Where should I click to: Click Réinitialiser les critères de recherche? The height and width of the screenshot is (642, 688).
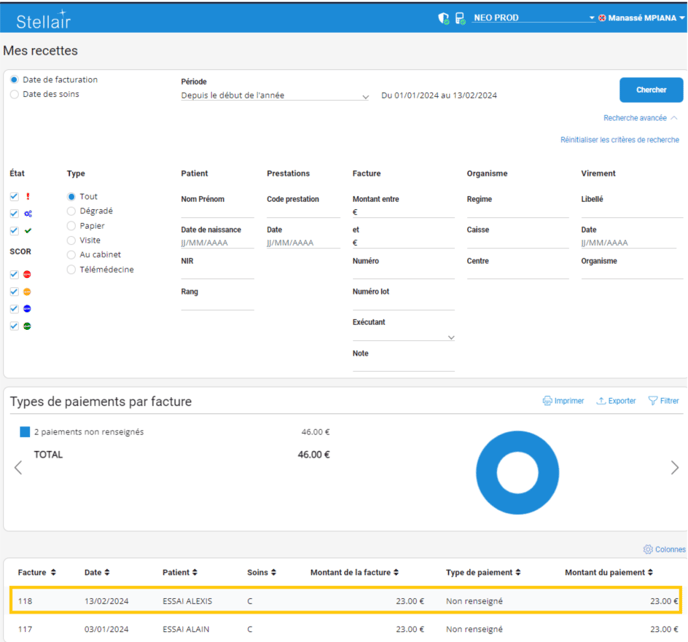(x=619, y=140)
